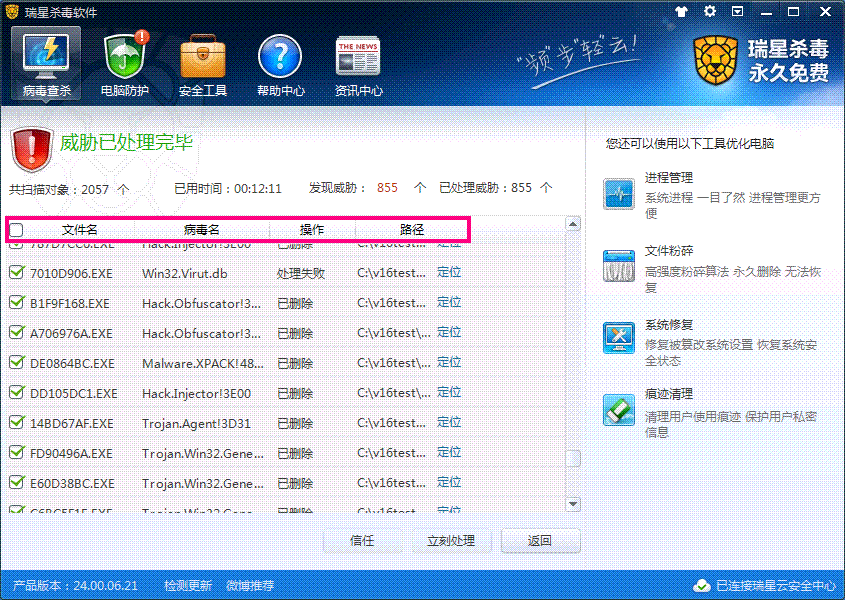
Task: Open the 资讯中心 news section
Action: point(358,64)
